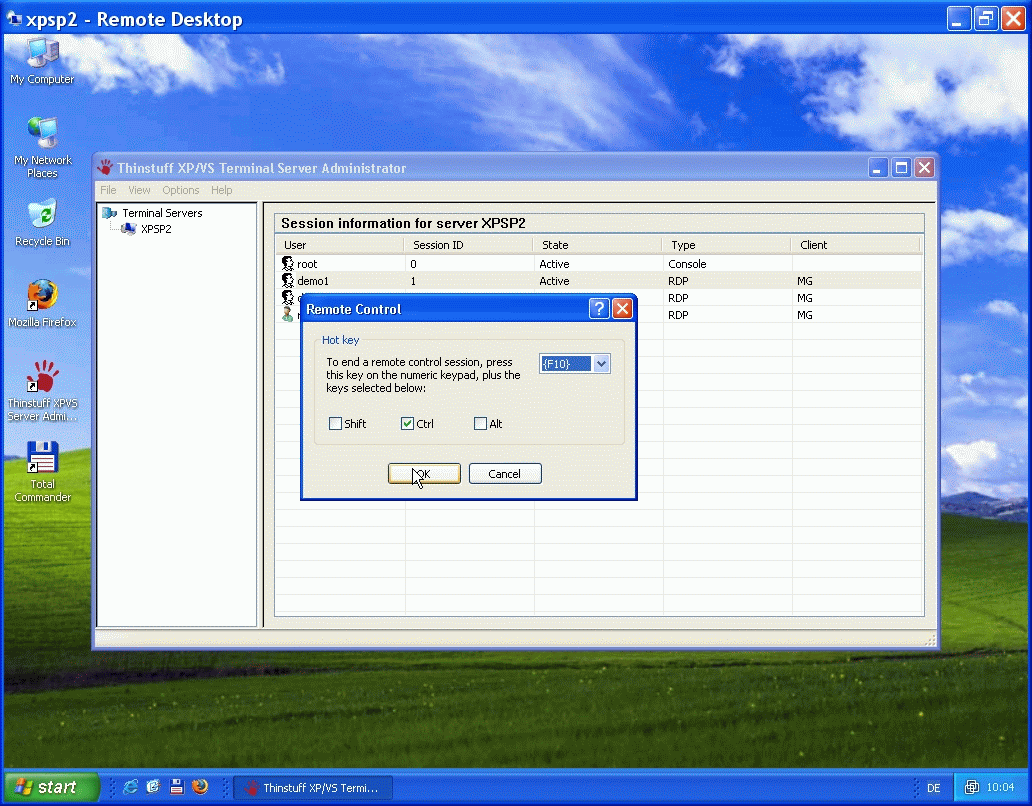
Task: Maximize the Thinstuff Terminal Server Administrator window
Action: [x=901, y=168]
